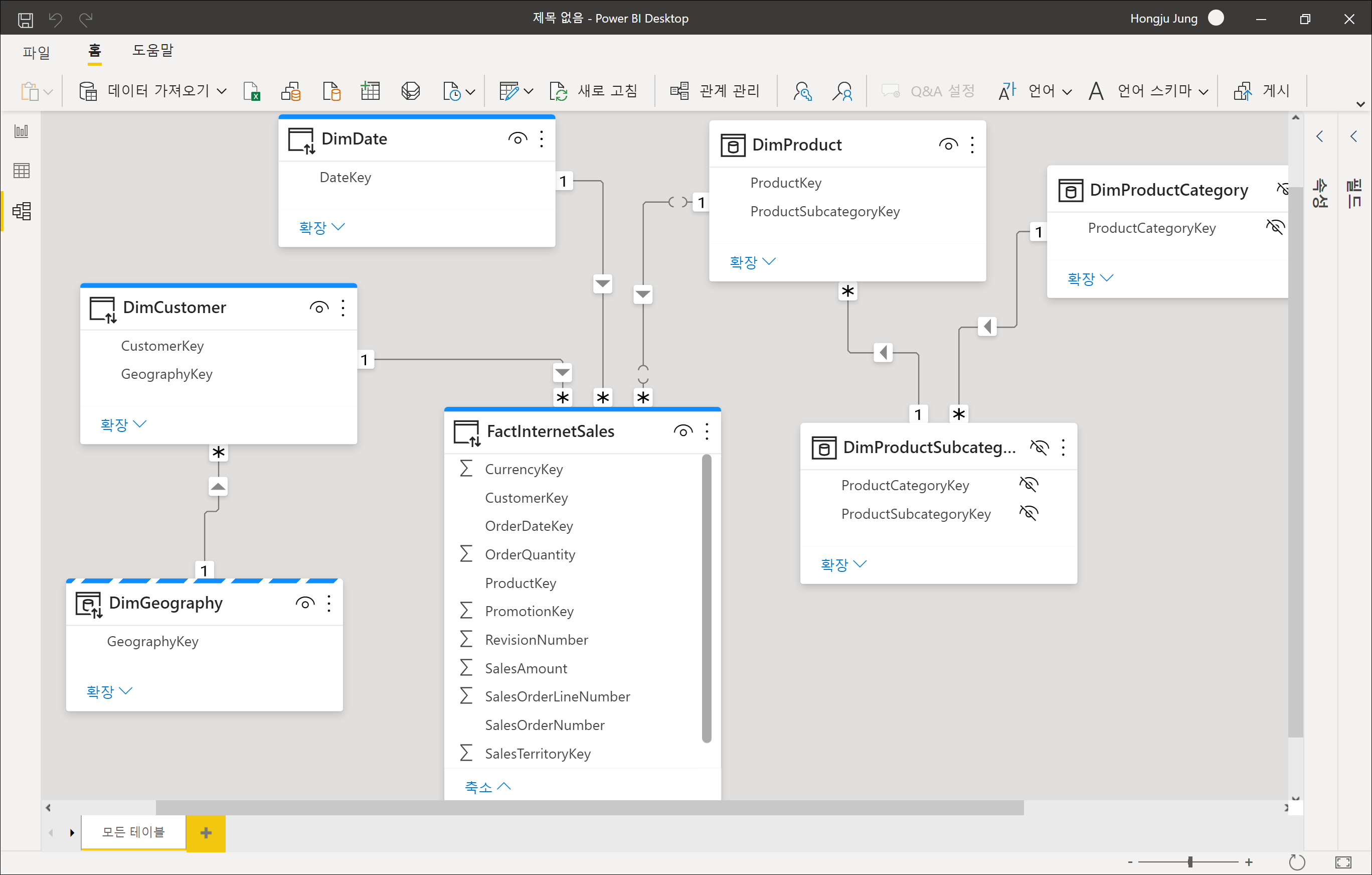Click the zoom slider handle

1190,862
